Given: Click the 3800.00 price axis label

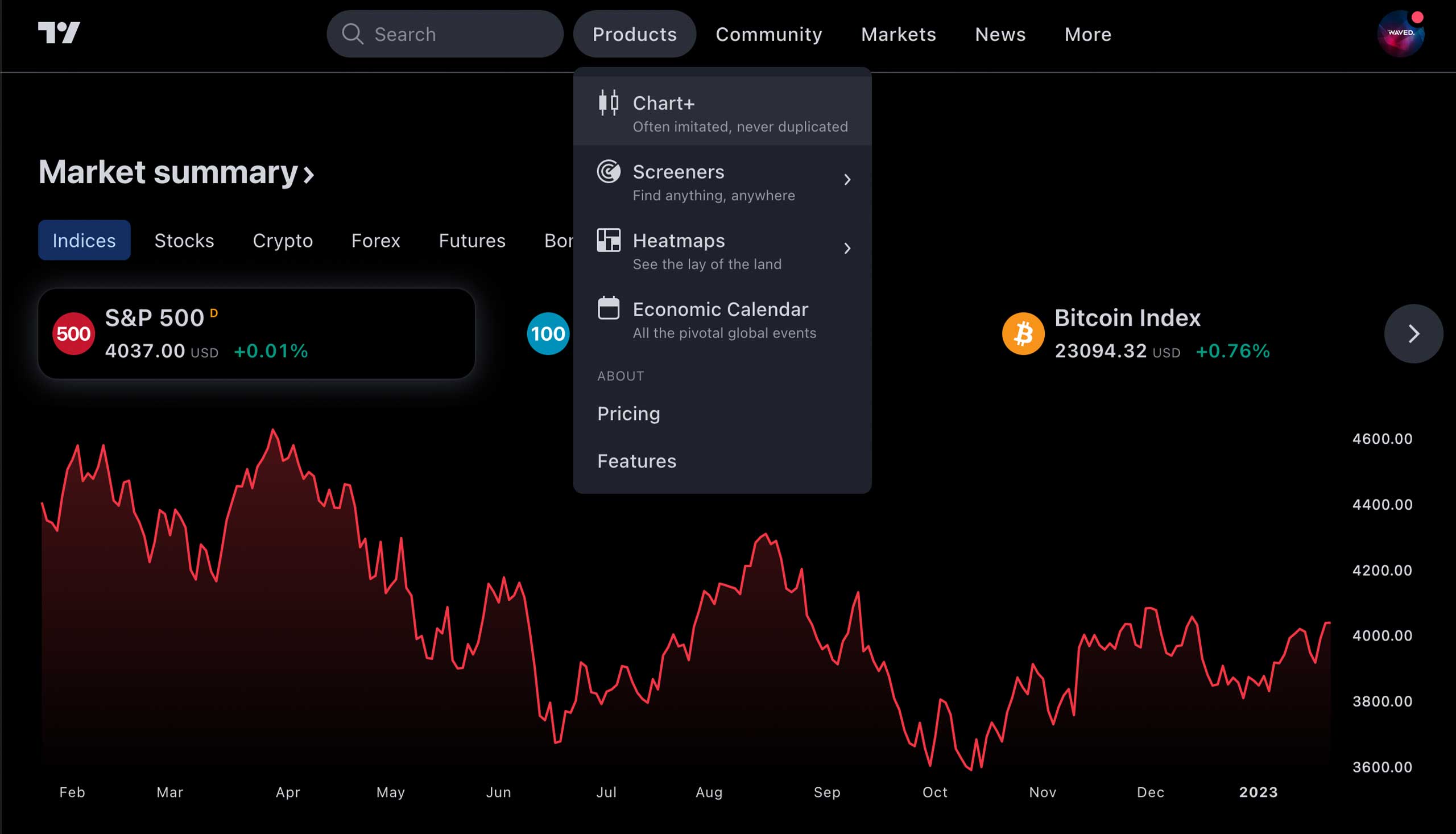Looking at the screenshot, I should tap(1382, 701).
